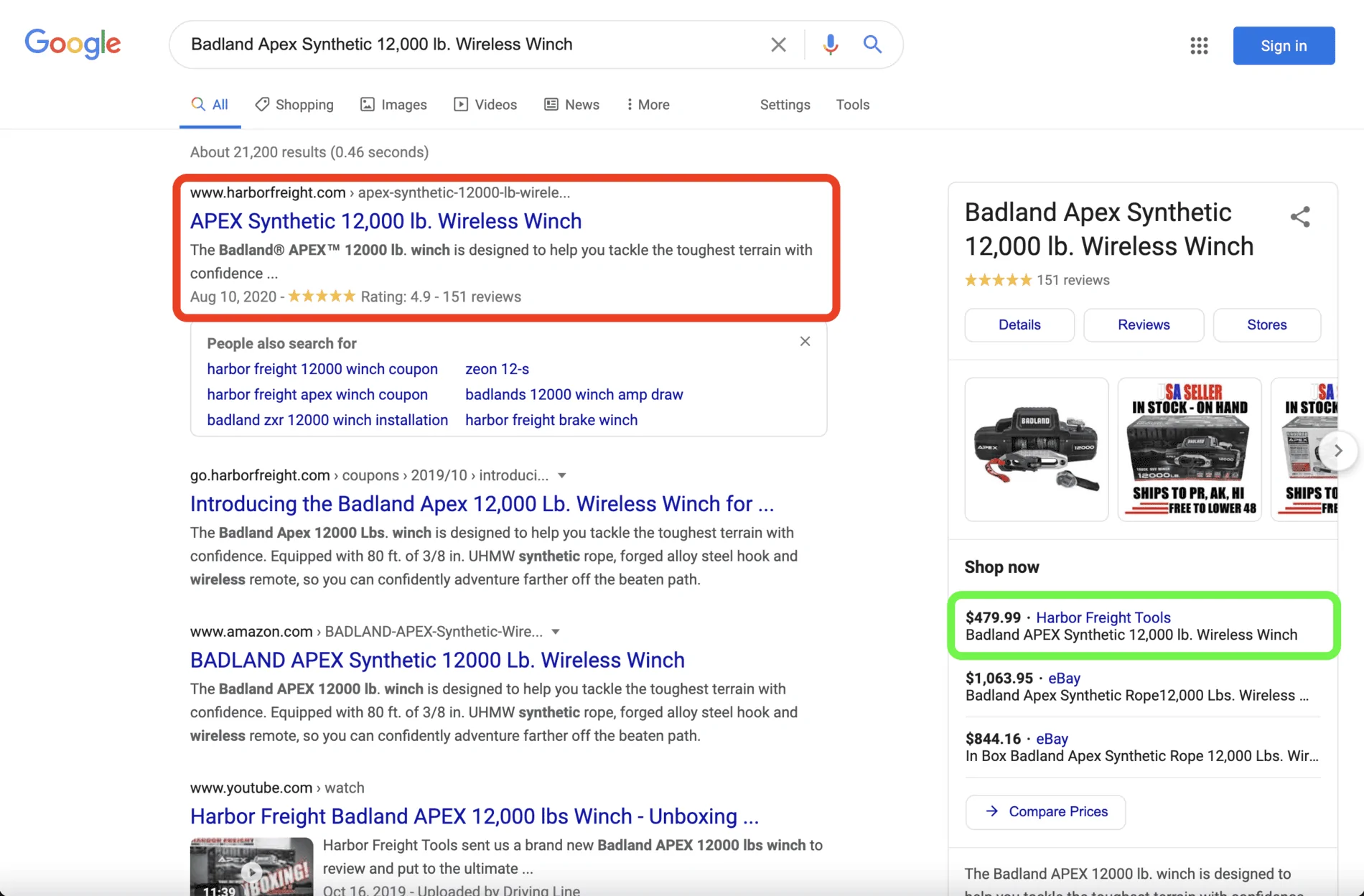
Task: Search harbor freight apex winch coupon
Action: pyautogui.click(x=317, y=395)
